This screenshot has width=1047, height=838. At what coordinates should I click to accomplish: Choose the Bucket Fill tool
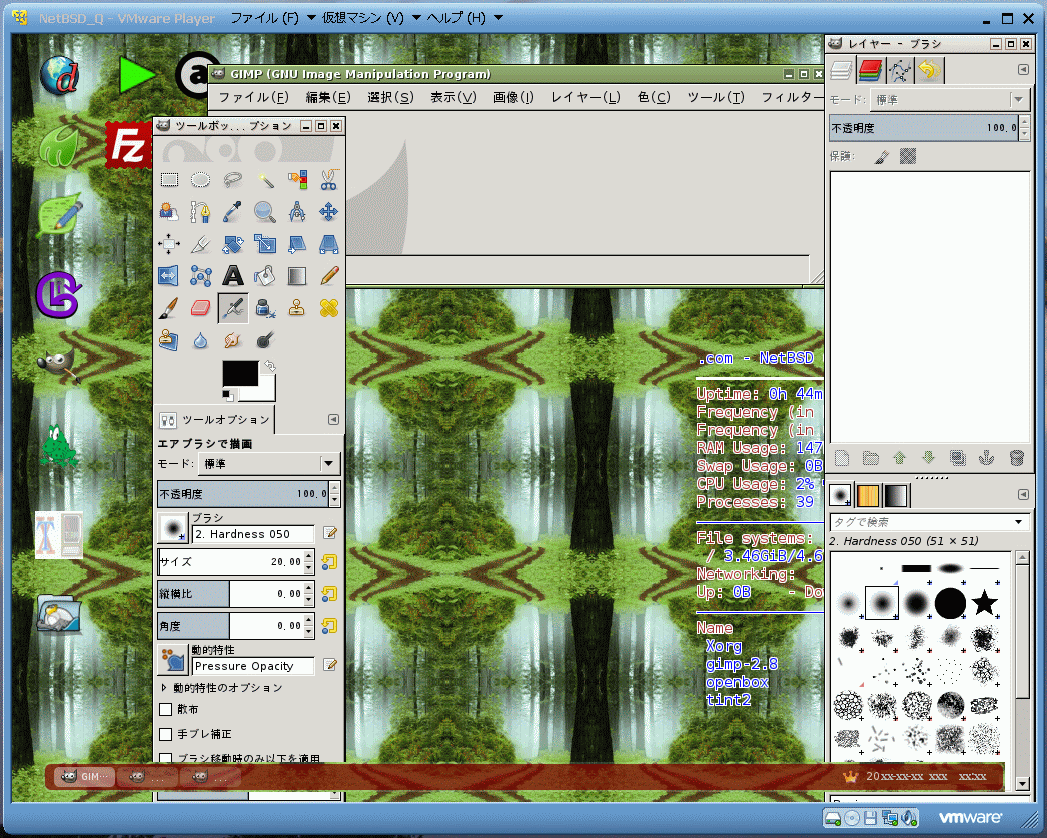coord(265,275)
